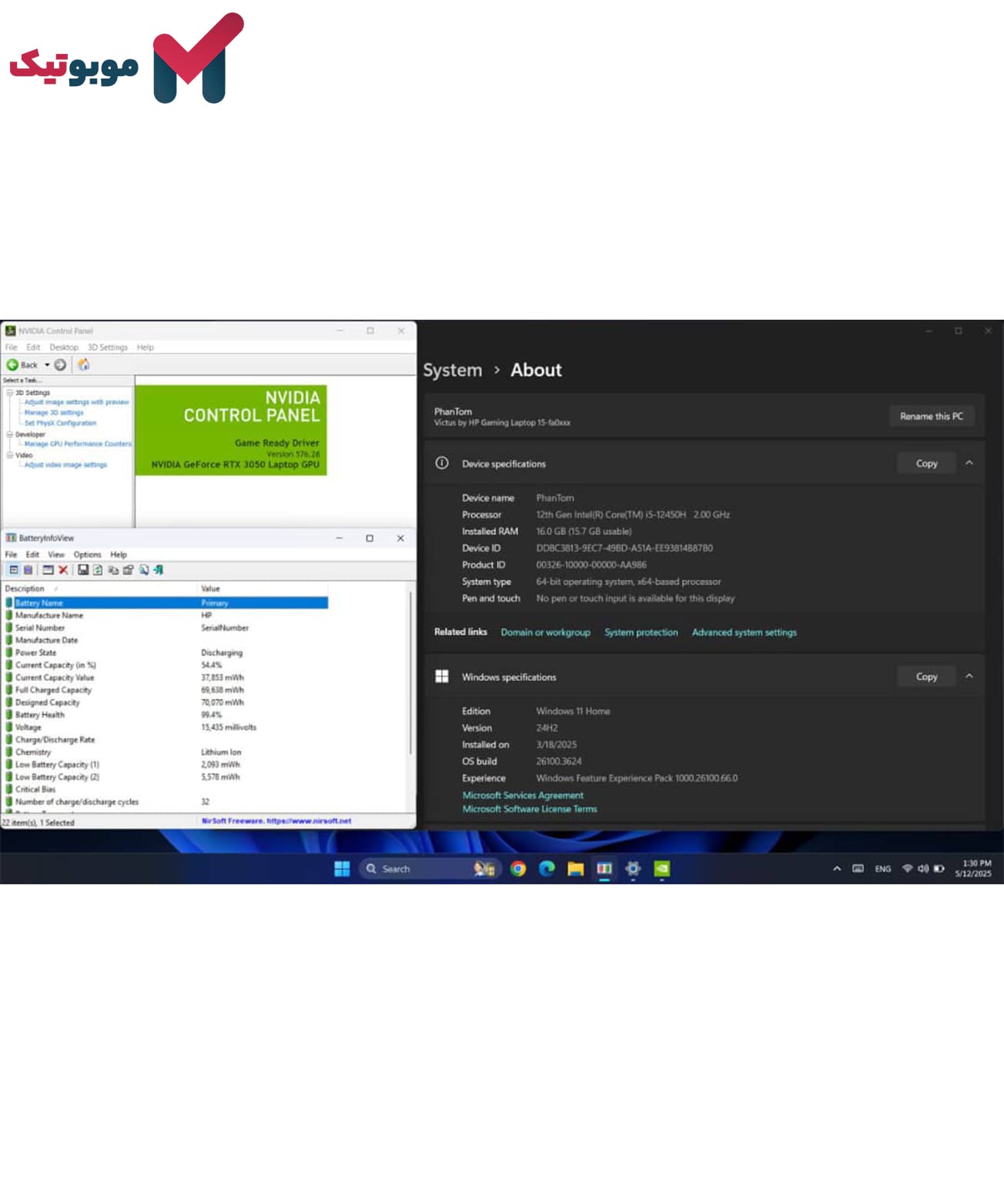Open the Microsoft Services Agreement link
Screen dimensions: 1004x1204
(x=523, y=796)
